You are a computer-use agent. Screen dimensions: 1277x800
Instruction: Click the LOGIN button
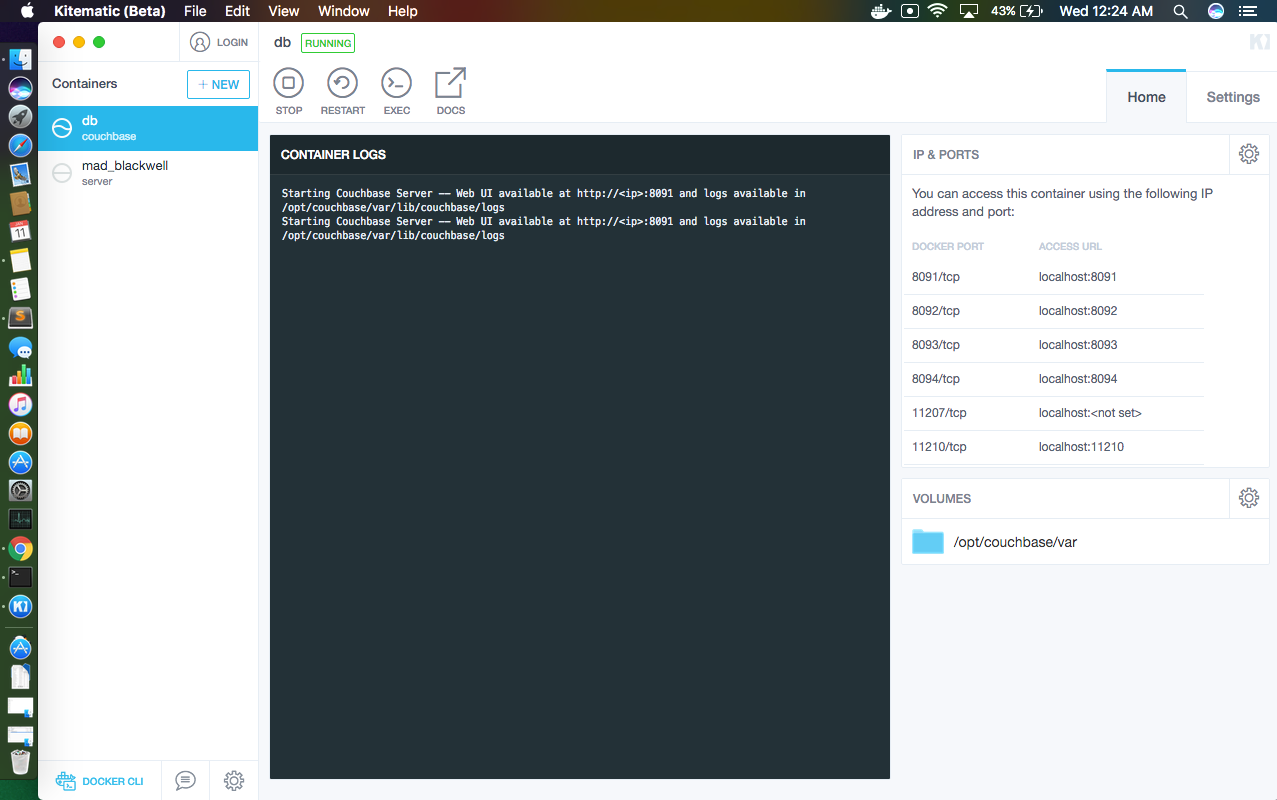(219, 42)
